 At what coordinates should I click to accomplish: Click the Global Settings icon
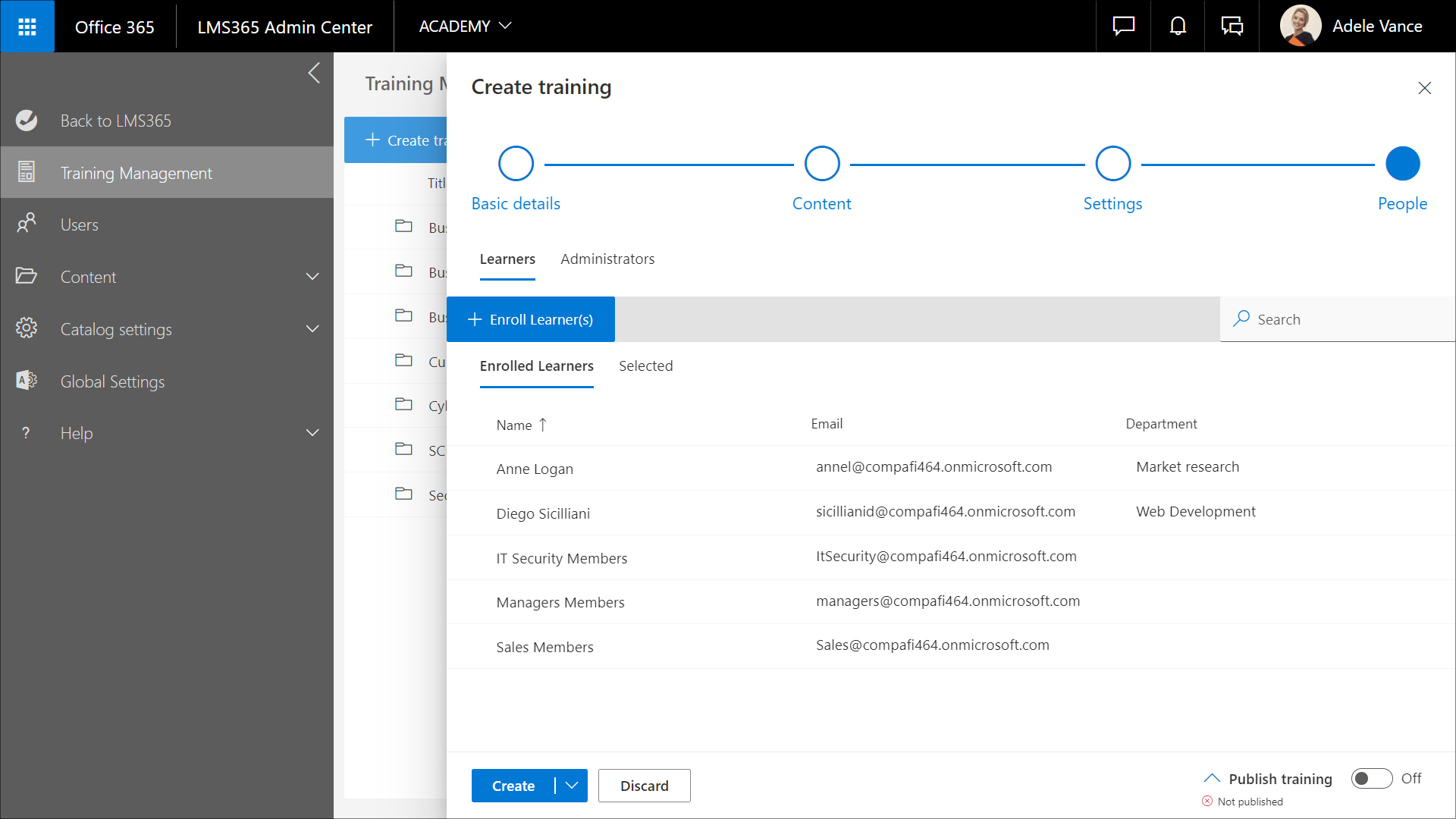tap(27, 381)
